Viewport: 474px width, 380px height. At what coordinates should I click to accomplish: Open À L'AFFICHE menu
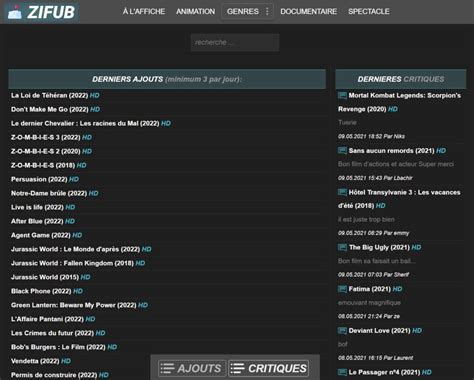point(144,12)
